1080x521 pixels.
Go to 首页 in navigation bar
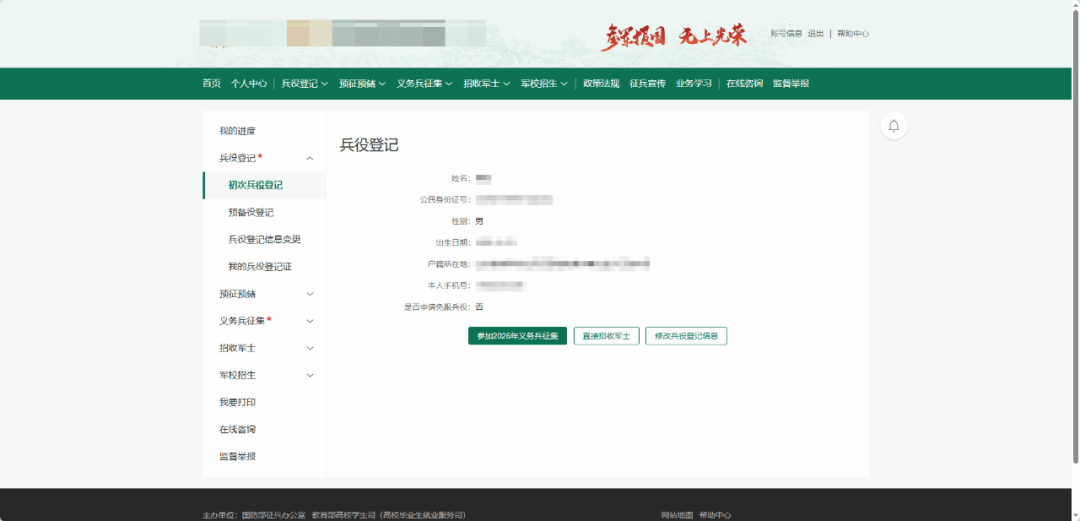coord(211,84)
